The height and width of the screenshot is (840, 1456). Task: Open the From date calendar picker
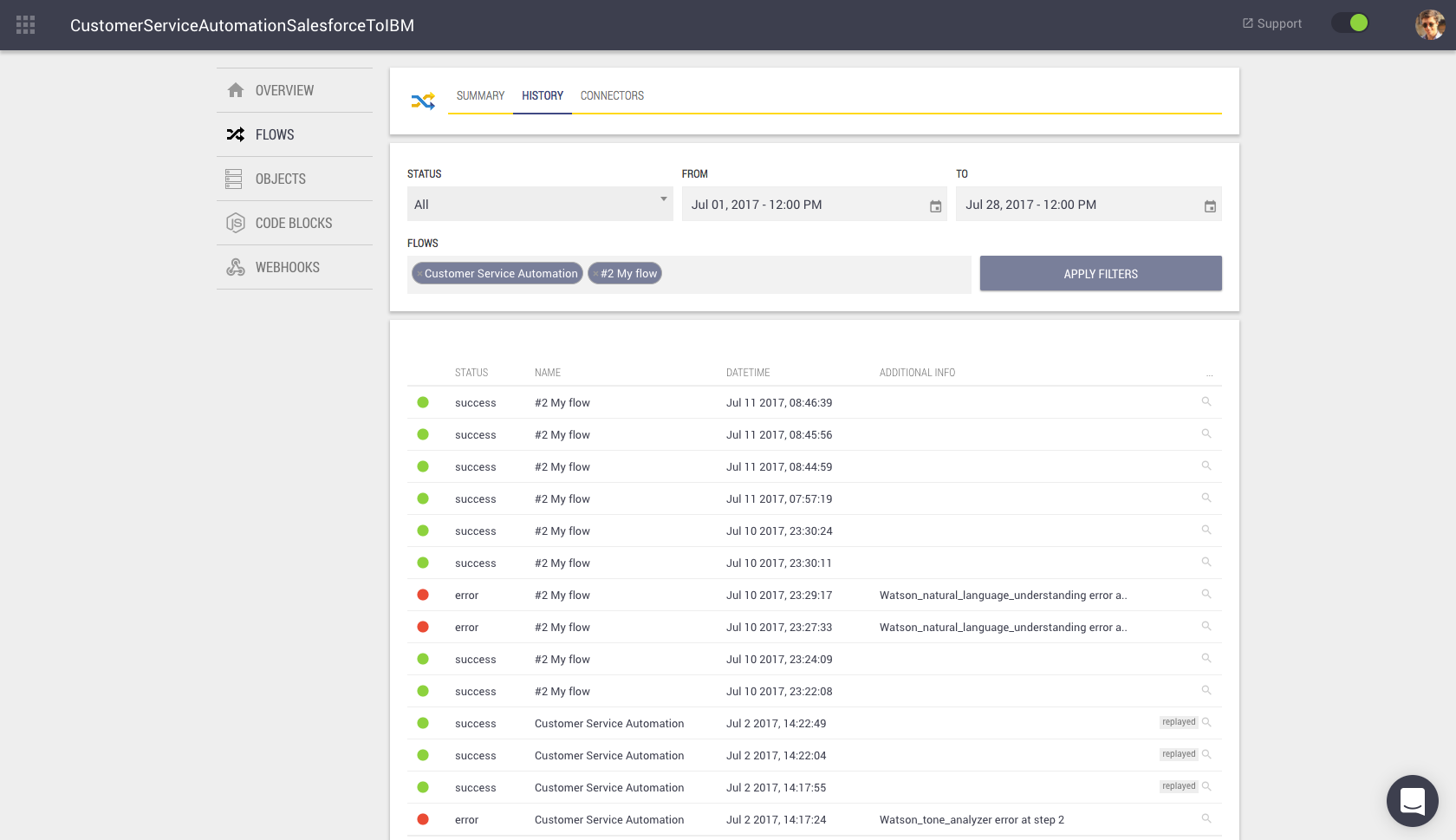936,206
